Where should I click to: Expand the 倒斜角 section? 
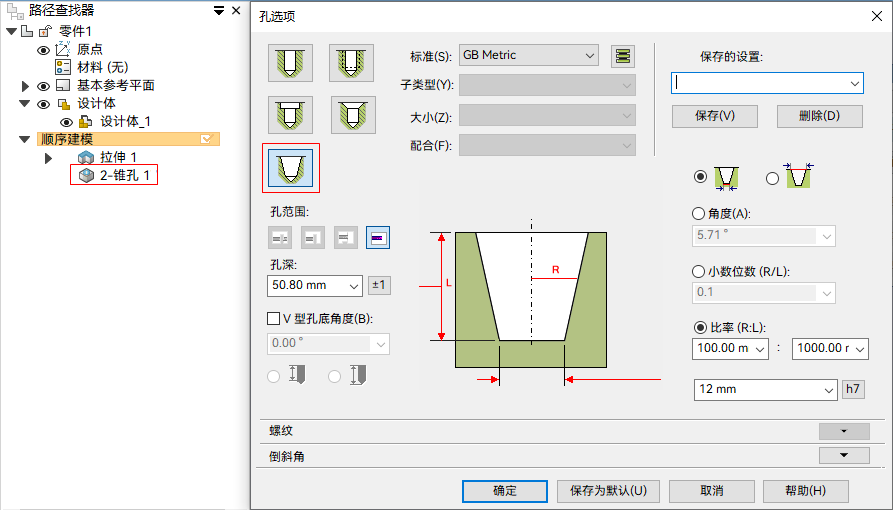pos(844,456)
